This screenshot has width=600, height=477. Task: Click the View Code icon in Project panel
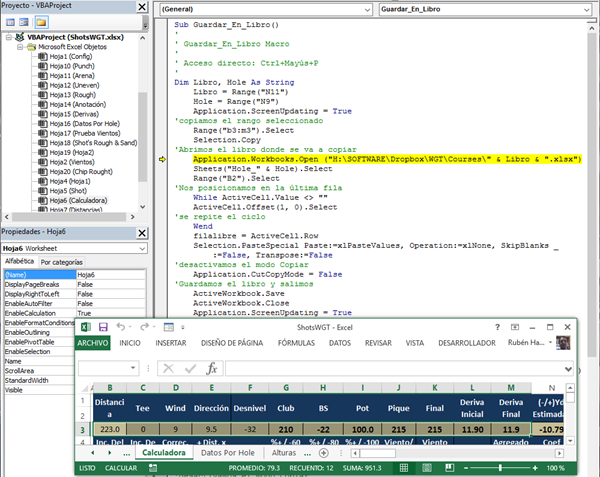tap(9, 21)
